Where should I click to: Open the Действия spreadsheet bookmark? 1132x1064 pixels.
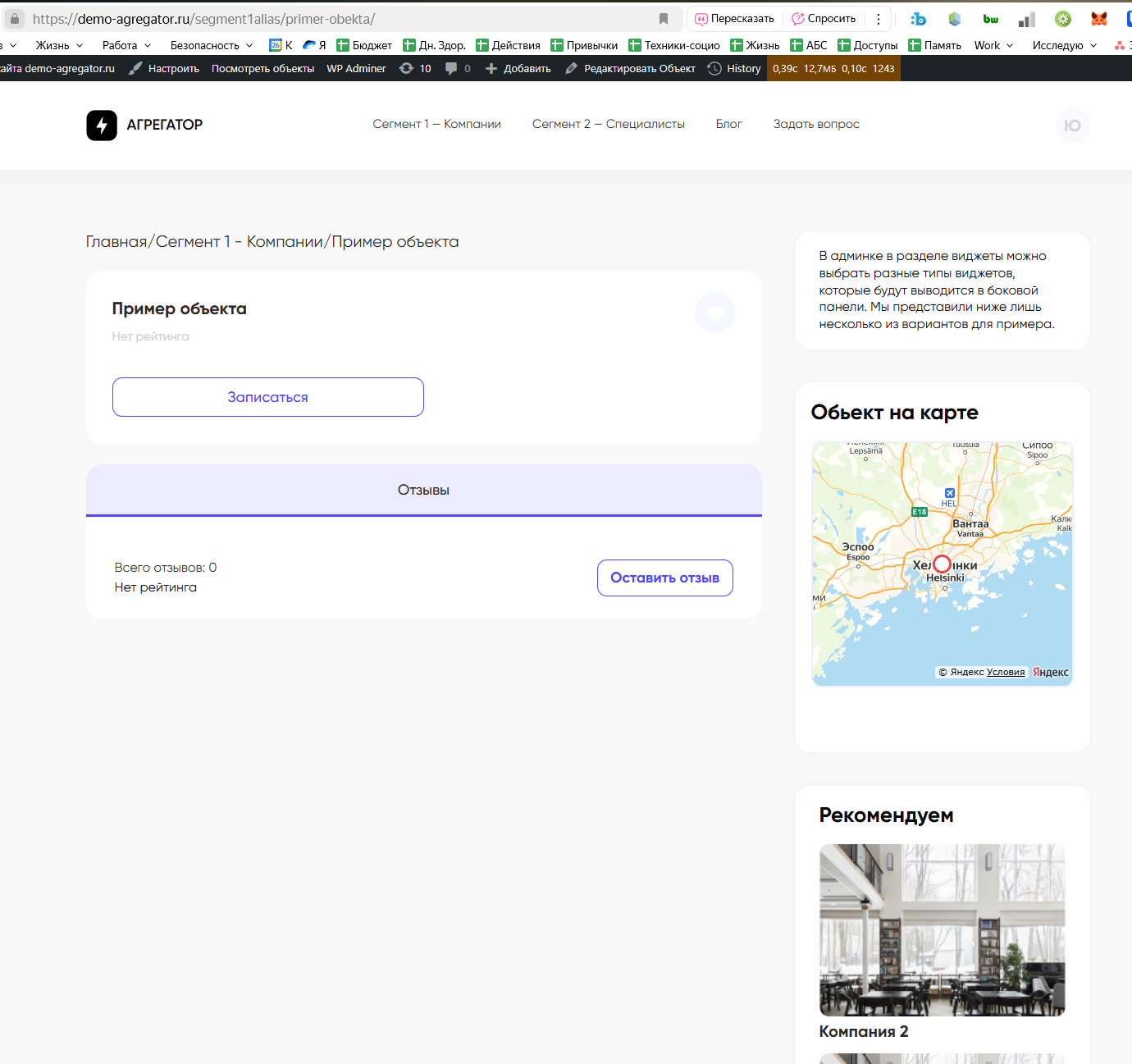point(509,45)
